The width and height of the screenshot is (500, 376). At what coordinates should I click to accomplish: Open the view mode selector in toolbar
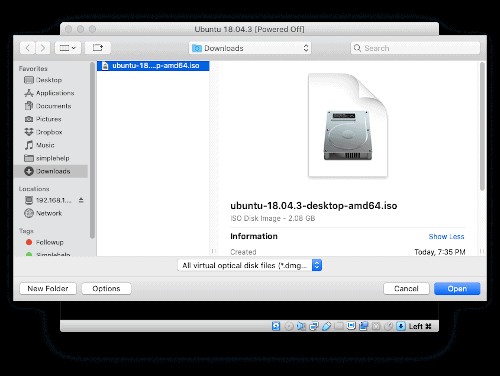(68, 48)
